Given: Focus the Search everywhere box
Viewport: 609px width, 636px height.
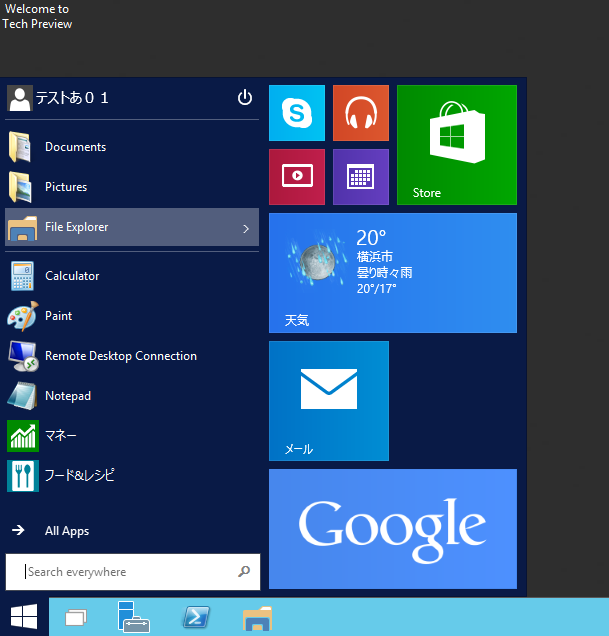Looking at the screenshot, I should point(133,572).
